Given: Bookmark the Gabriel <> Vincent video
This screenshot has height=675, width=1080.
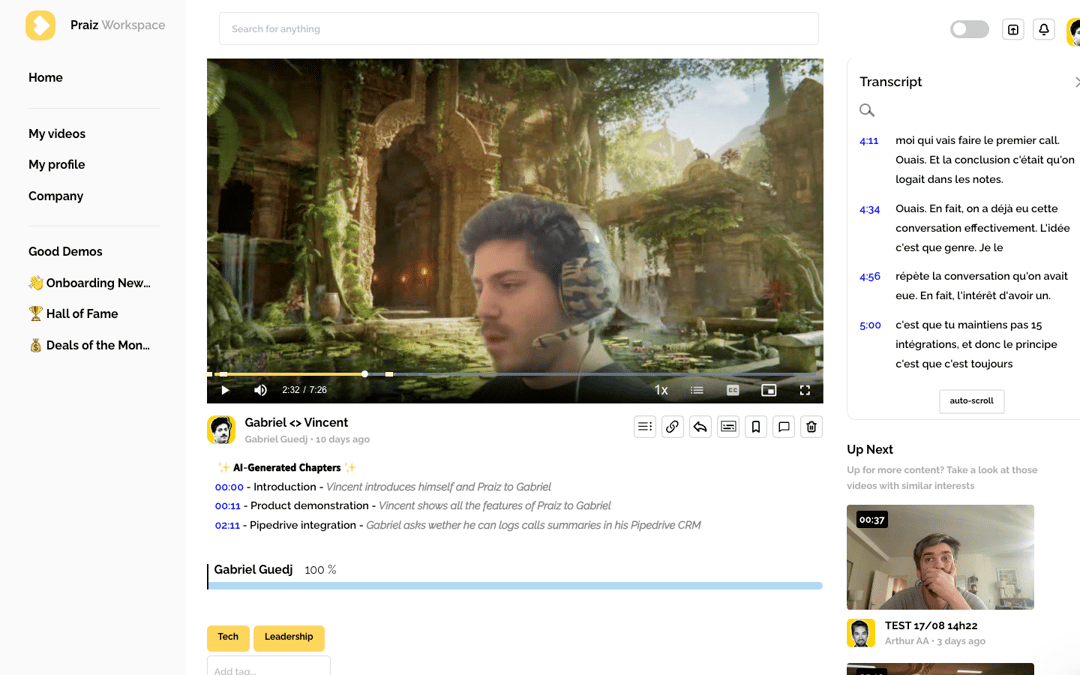Looking at the screenshot, I should click(756, 427).
